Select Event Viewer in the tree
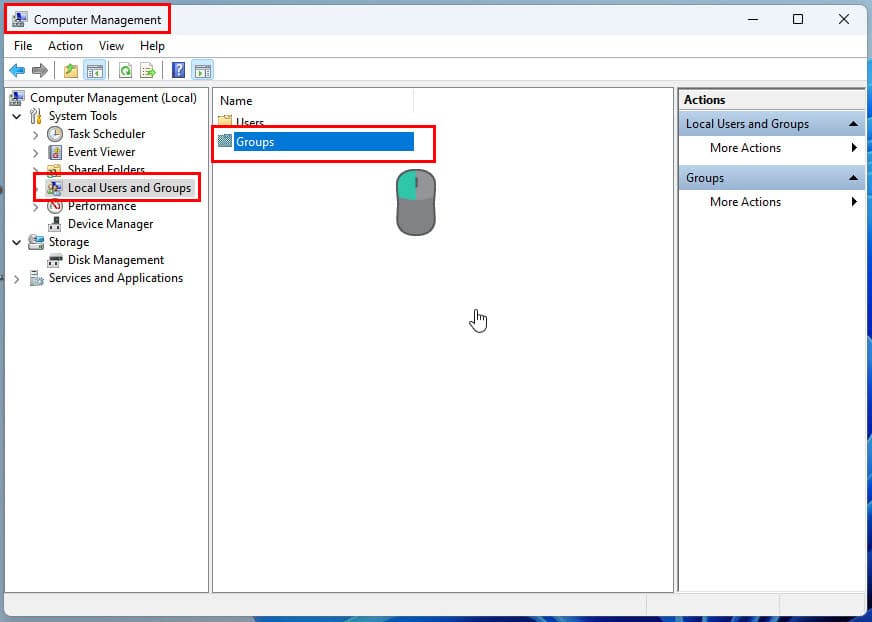 pos(101,152)
